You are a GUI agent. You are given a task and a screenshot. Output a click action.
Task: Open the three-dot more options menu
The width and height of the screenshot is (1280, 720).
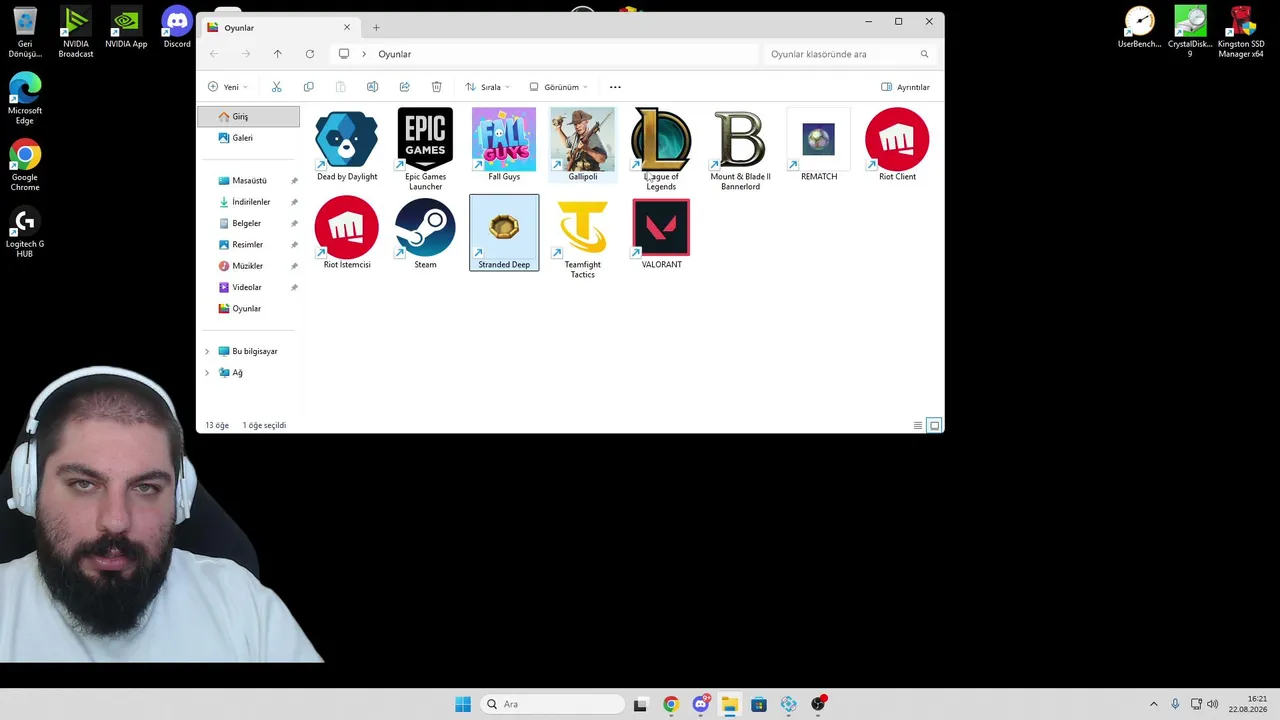point(615,87)
